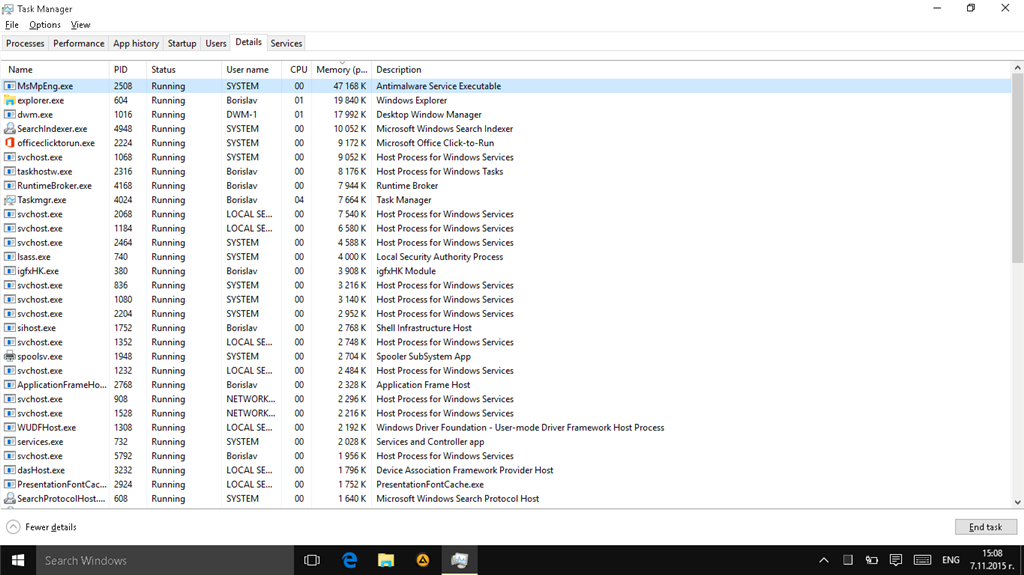This screenshot has width=1024, height=575.
Task: Sort by the PID column header
Action: point(128,69)
